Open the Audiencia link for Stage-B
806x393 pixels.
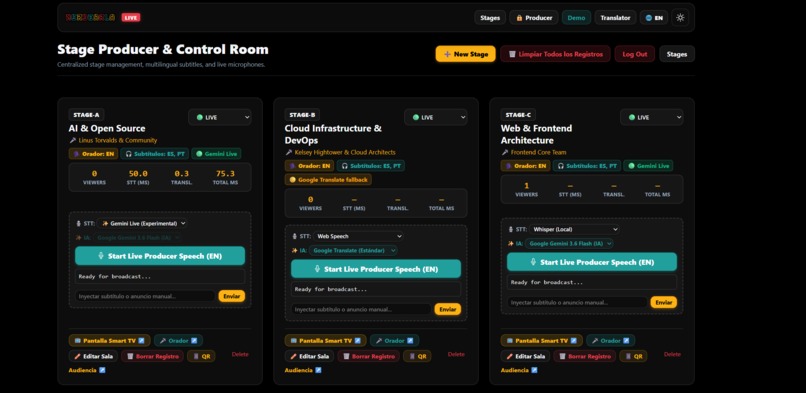coord(303,370)
